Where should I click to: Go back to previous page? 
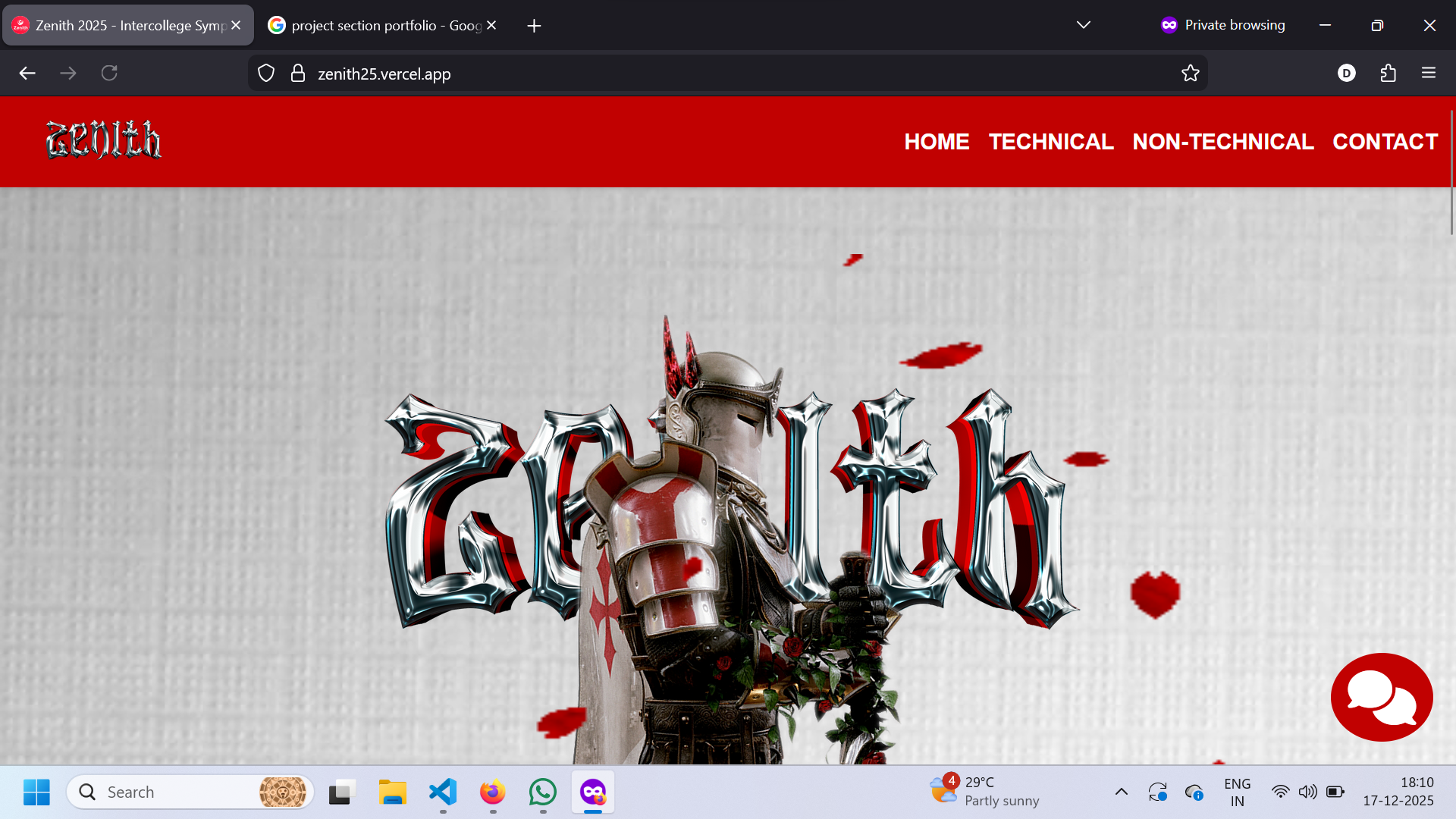coord(27,74)
